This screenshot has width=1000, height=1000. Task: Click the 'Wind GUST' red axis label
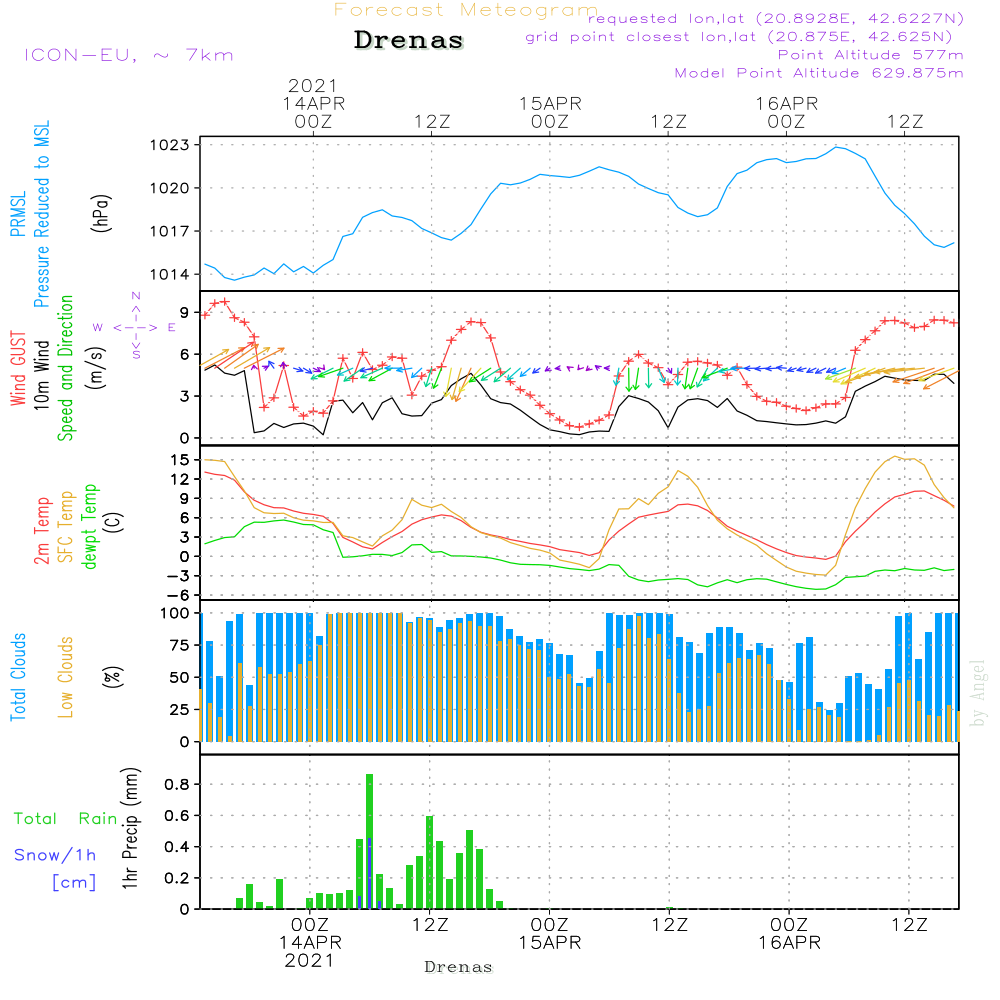[18, 368]
